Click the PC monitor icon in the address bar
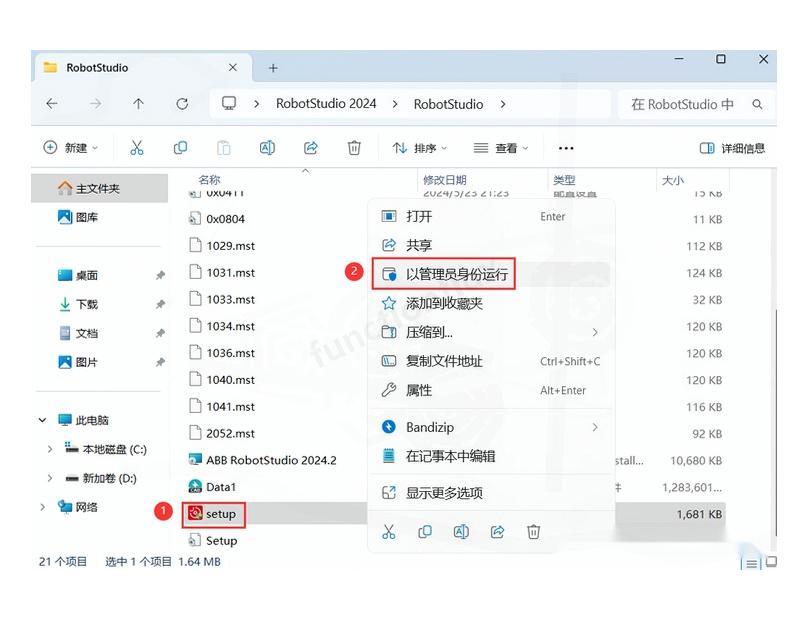 [x=229, y=104]
